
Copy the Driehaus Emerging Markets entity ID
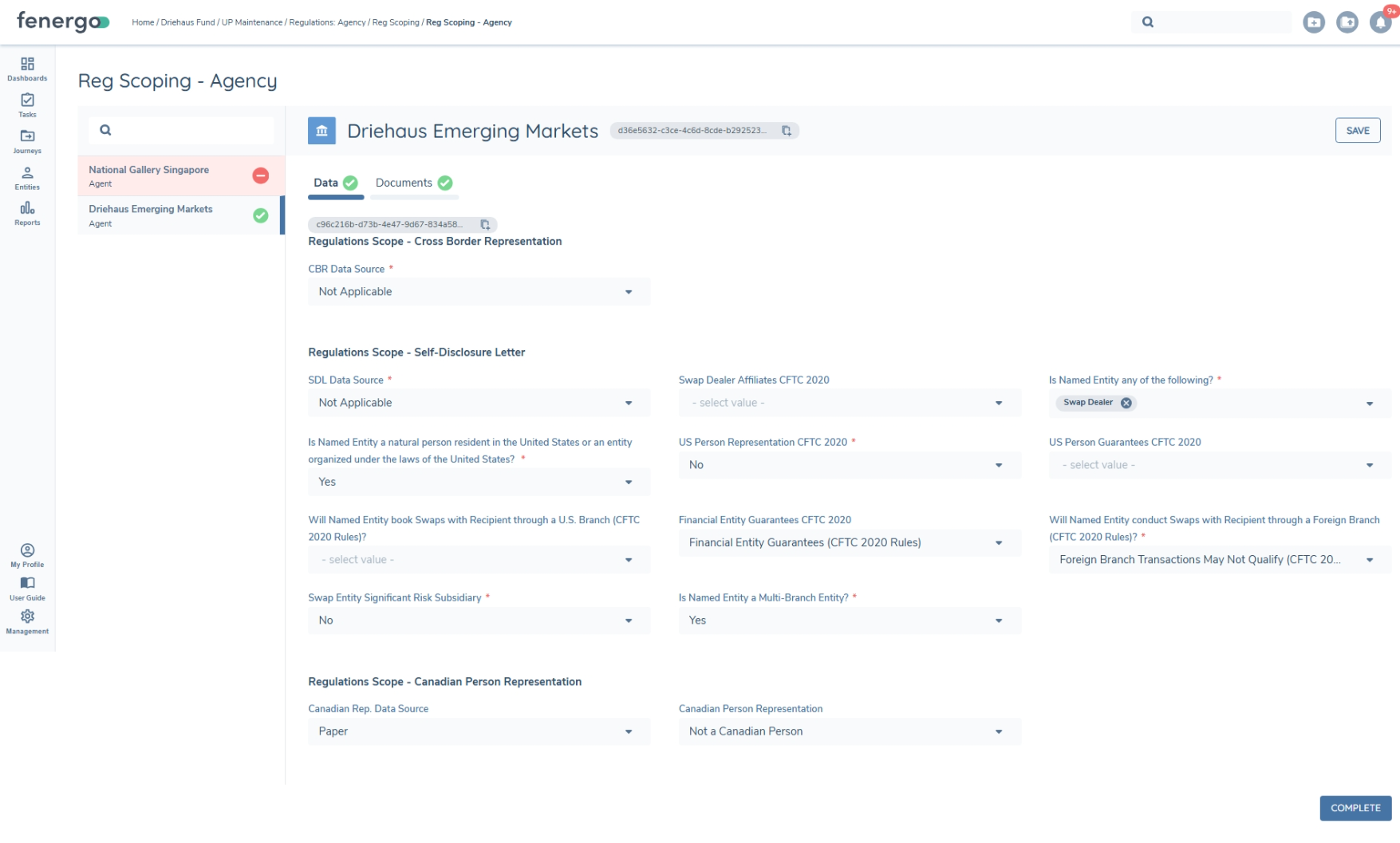(787, 130)
